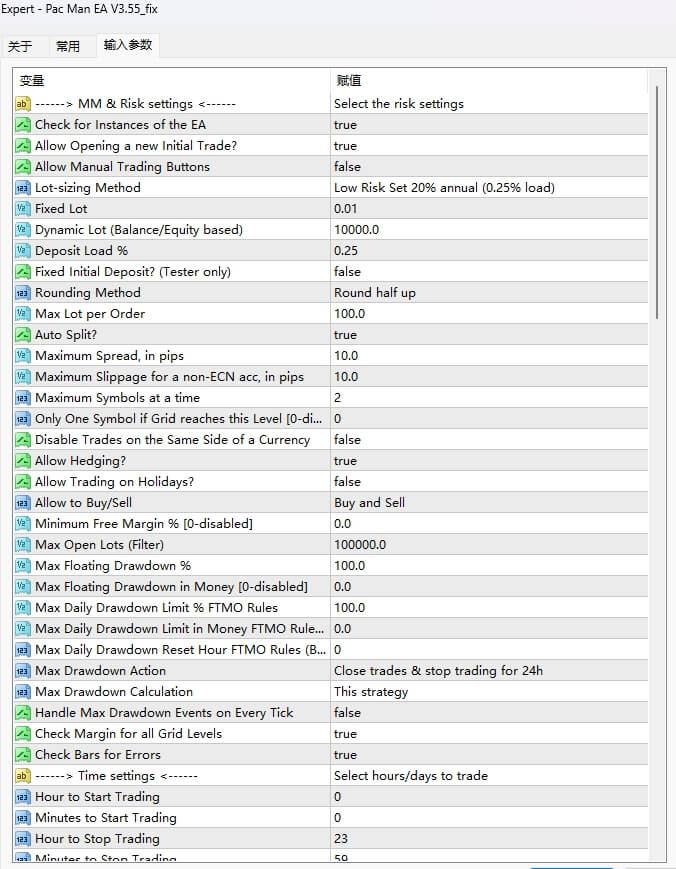Image resolution: width=676 pixels, height=869 pixels.
Task: Click the icon beside Lot-sizing Method
Action: tap(23, 188)
